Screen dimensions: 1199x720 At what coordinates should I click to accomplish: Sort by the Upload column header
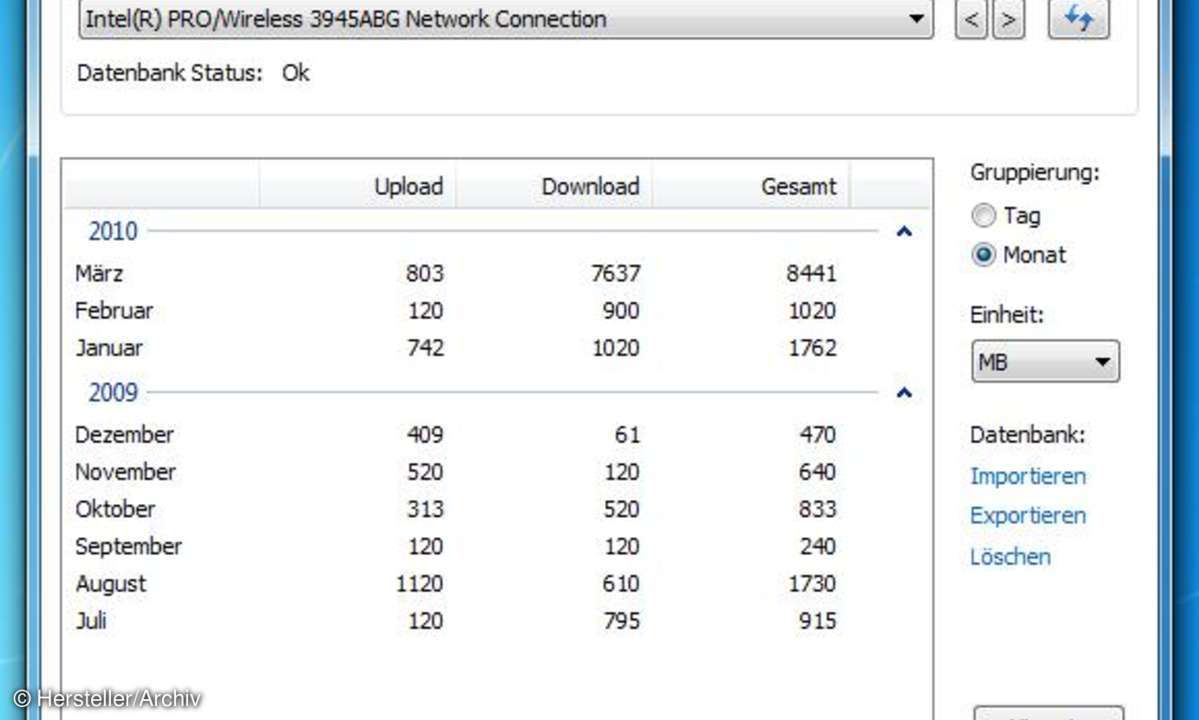[x=358, y=186]
